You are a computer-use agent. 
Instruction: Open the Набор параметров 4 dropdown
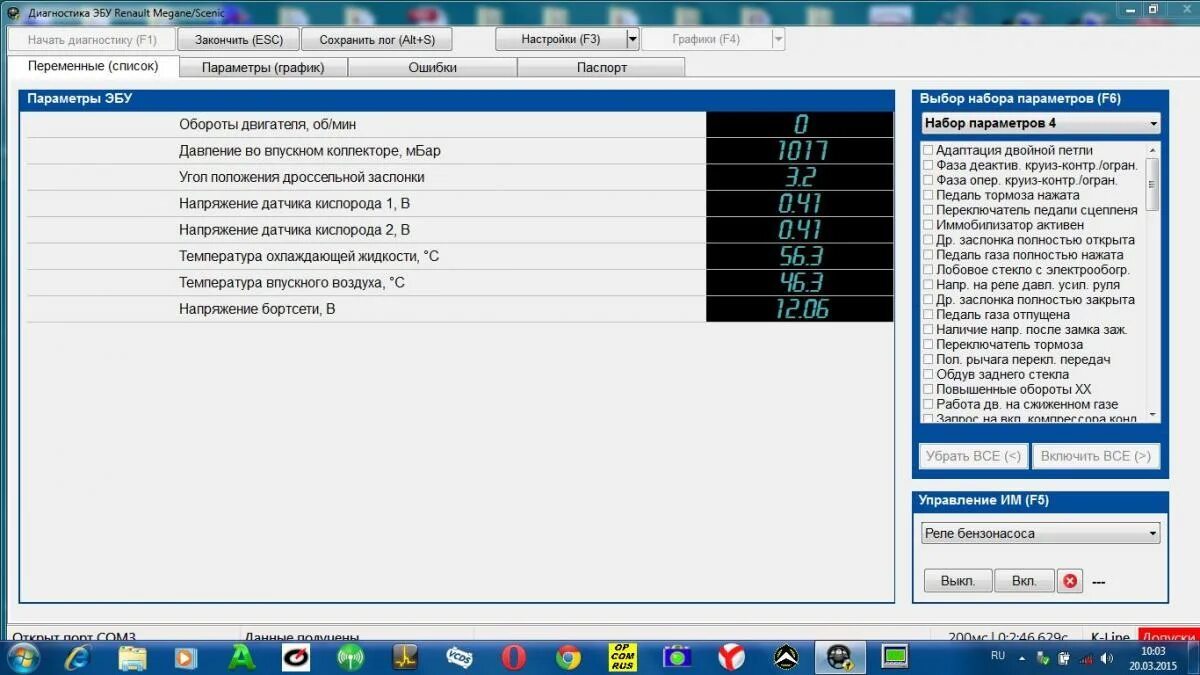[1040, 123]
